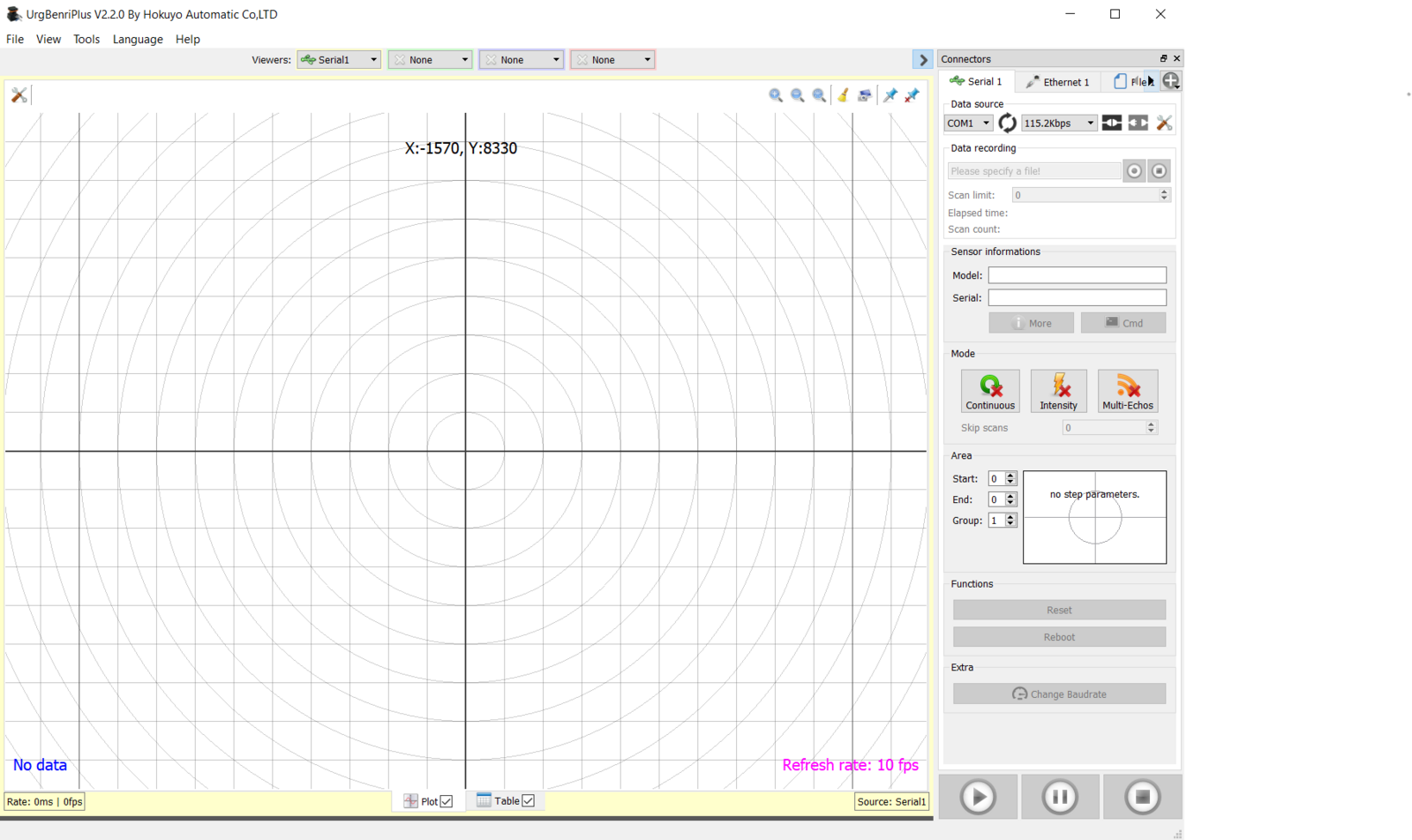Screen dimensions: 1412x840
Task: Switch to the Ethernet 1 tab
Action: pos(1058,82)
